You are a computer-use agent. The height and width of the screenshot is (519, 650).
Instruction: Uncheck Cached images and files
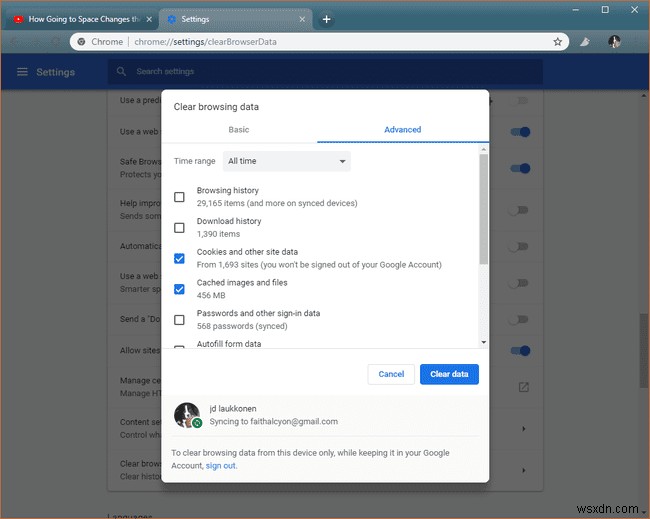tap(179, 289)
